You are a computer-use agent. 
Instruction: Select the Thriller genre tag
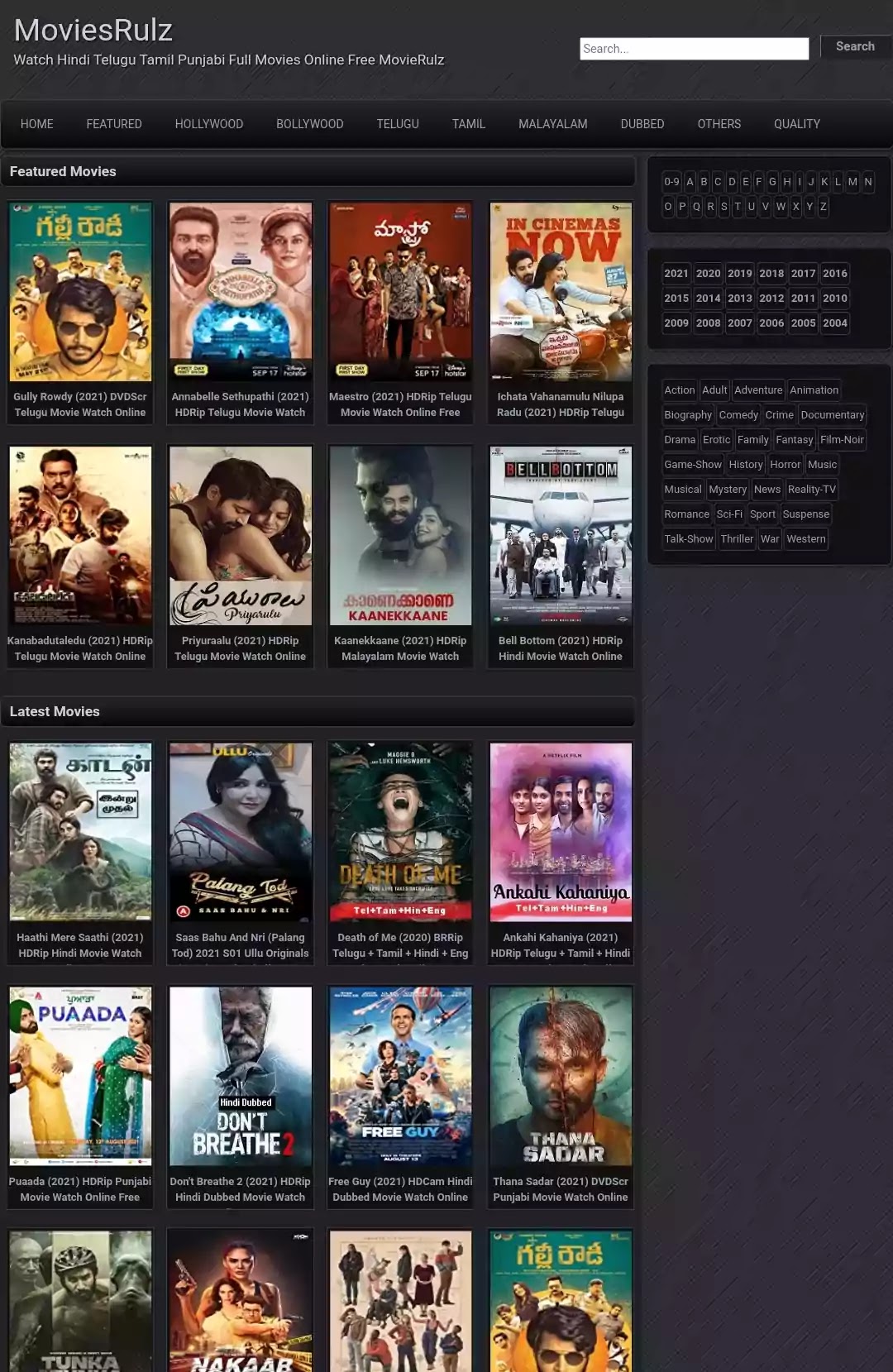(737, 539)
